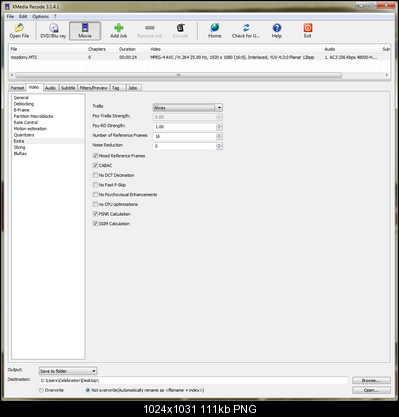
Task: Open the Trellis dropdown
Action: pos(188,108)
